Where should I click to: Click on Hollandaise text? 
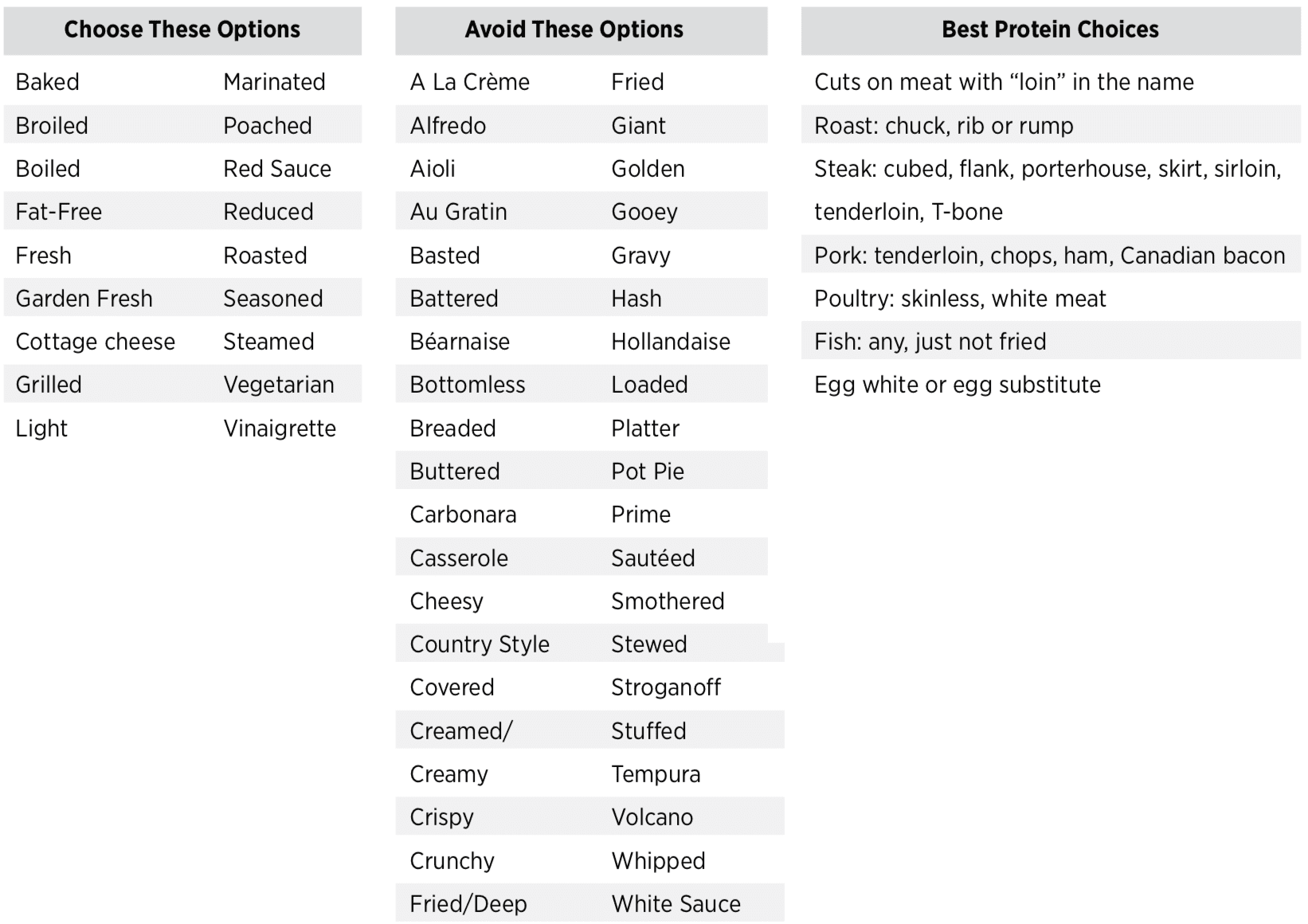[x=671, y=342]
